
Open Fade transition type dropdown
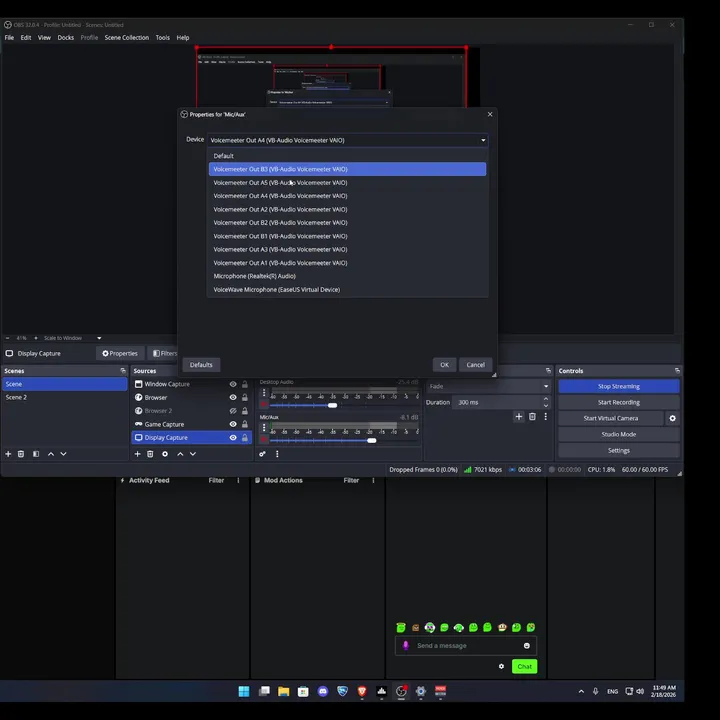point(488,386)
